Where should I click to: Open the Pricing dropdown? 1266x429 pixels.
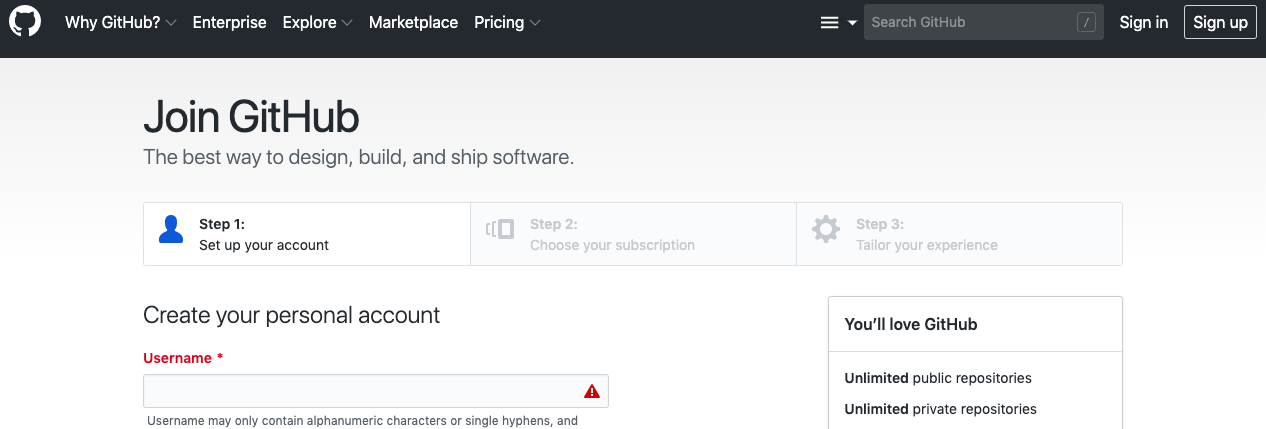[x=507, y=22]
